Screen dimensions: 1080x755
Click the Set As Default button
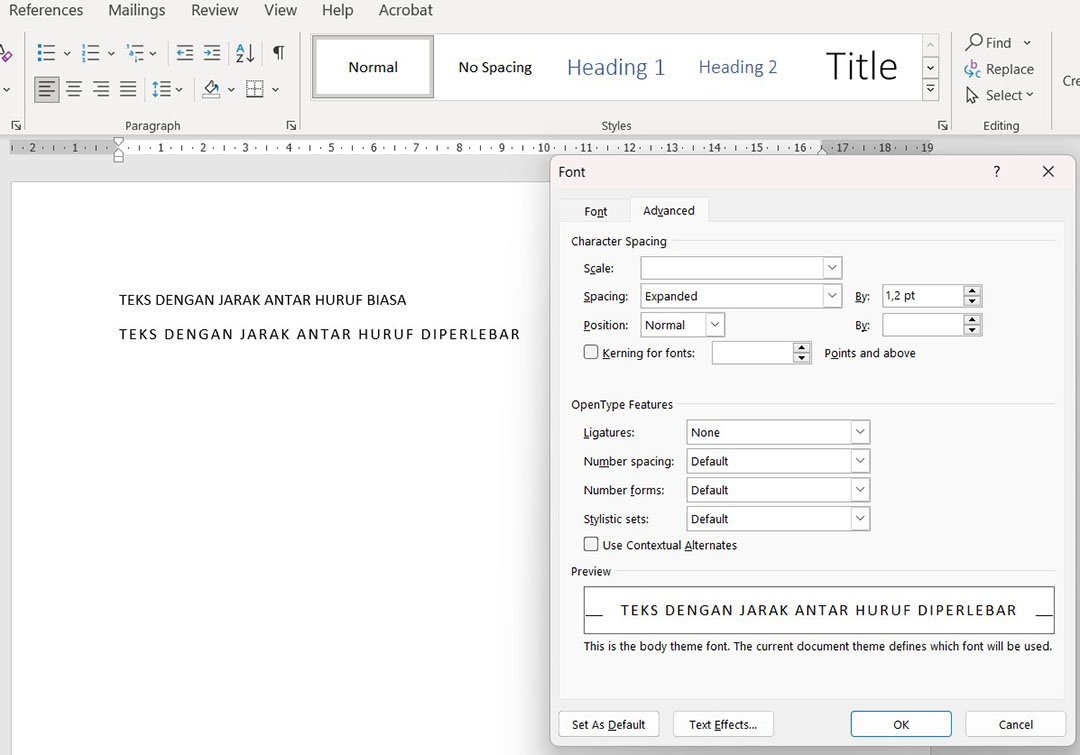coord(608,724)
